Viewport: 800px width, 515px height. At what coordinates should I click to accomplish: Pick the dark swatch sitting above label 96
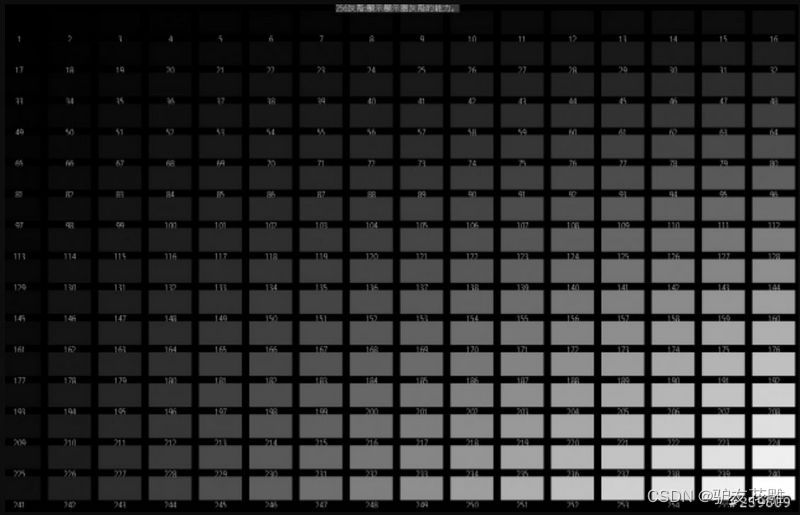pyautogui.click(x=773, y=178)
